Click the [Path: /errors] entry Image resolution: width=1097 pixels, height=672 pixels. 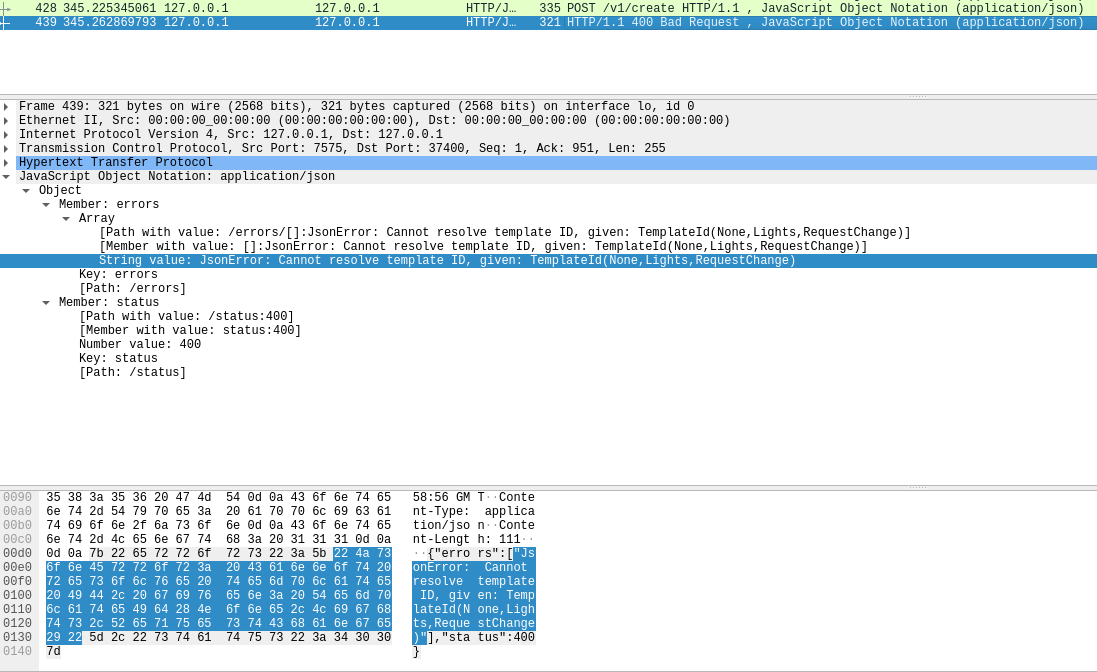[x=132, y=289]
